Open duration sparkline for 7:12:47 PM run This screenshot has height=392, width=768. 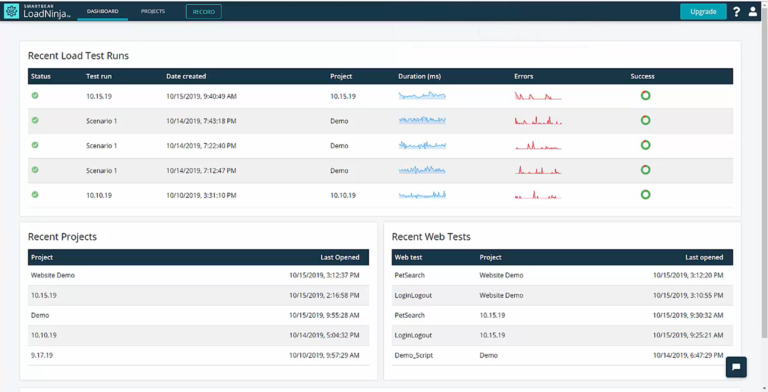(x=422, y=170)
